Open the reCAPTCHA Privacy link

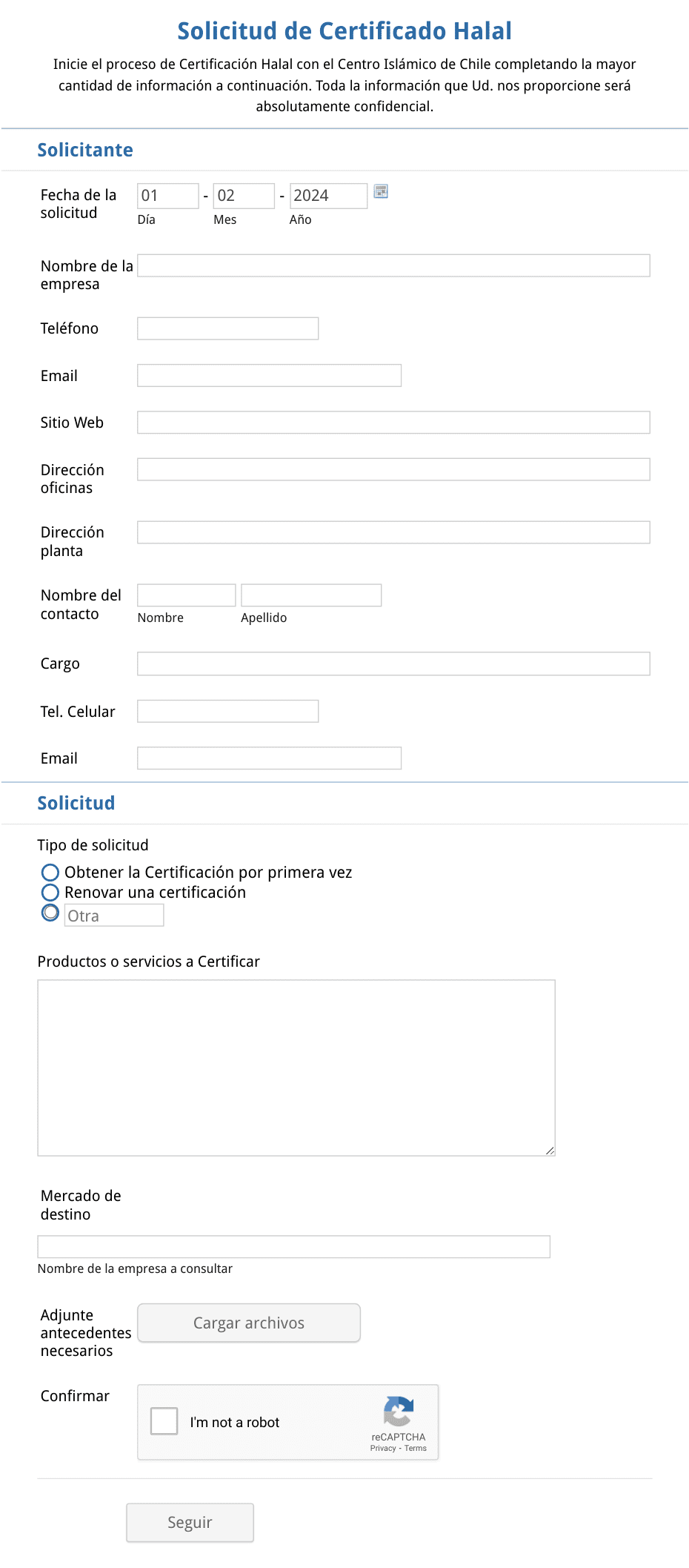click(383, 1448)
